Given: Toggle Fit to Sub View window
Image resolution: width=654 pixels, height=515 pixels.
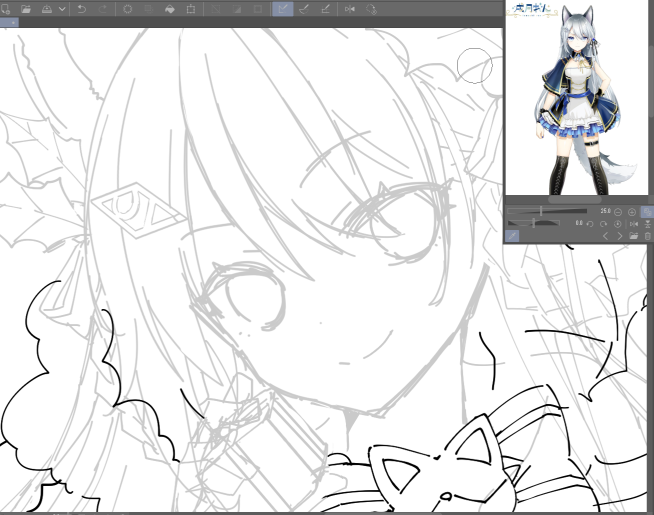Looking at the screenshot, I should [647, 212].
